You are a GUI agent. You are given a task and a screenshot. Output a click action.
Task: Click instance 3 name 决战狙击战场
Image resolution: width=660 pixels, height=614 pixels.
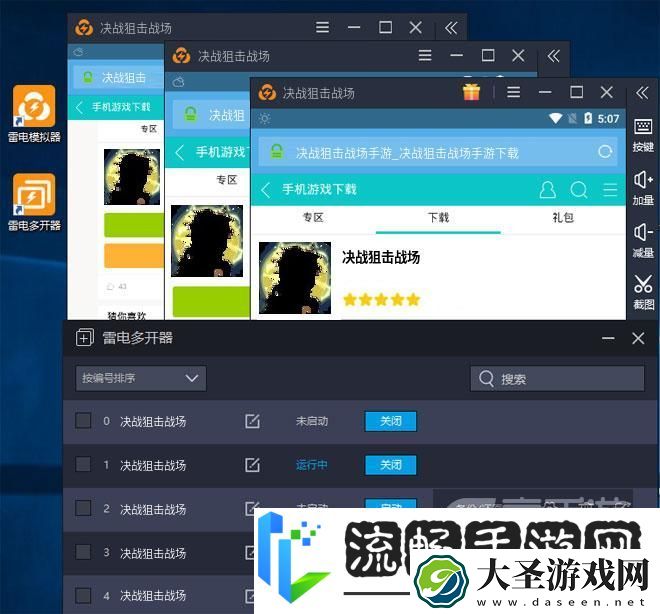153,553
